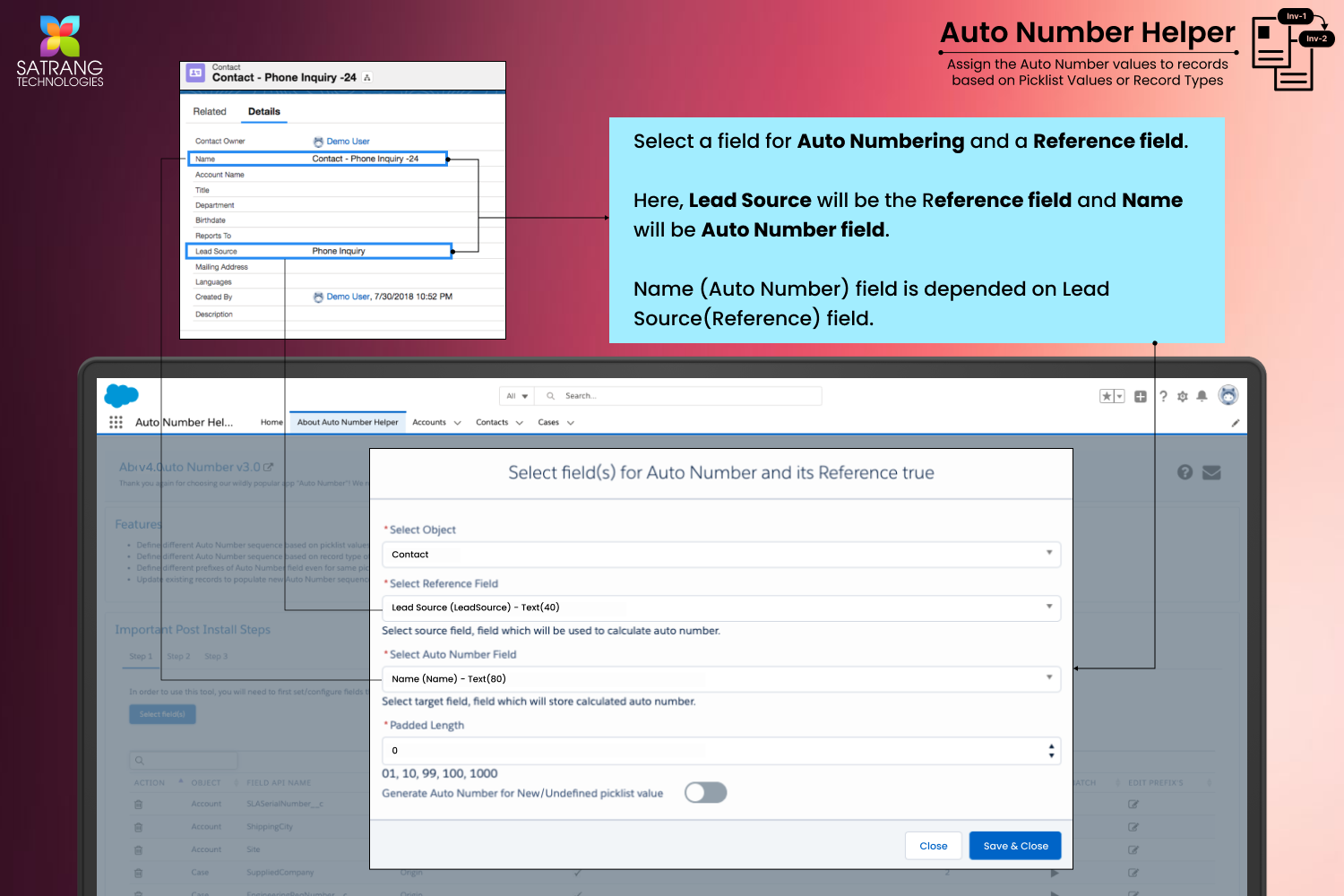Image resolution: width=1344 pixels, height=896 pixels.
Task: Click the help question mark in header
Action: tap(1163, 396)
